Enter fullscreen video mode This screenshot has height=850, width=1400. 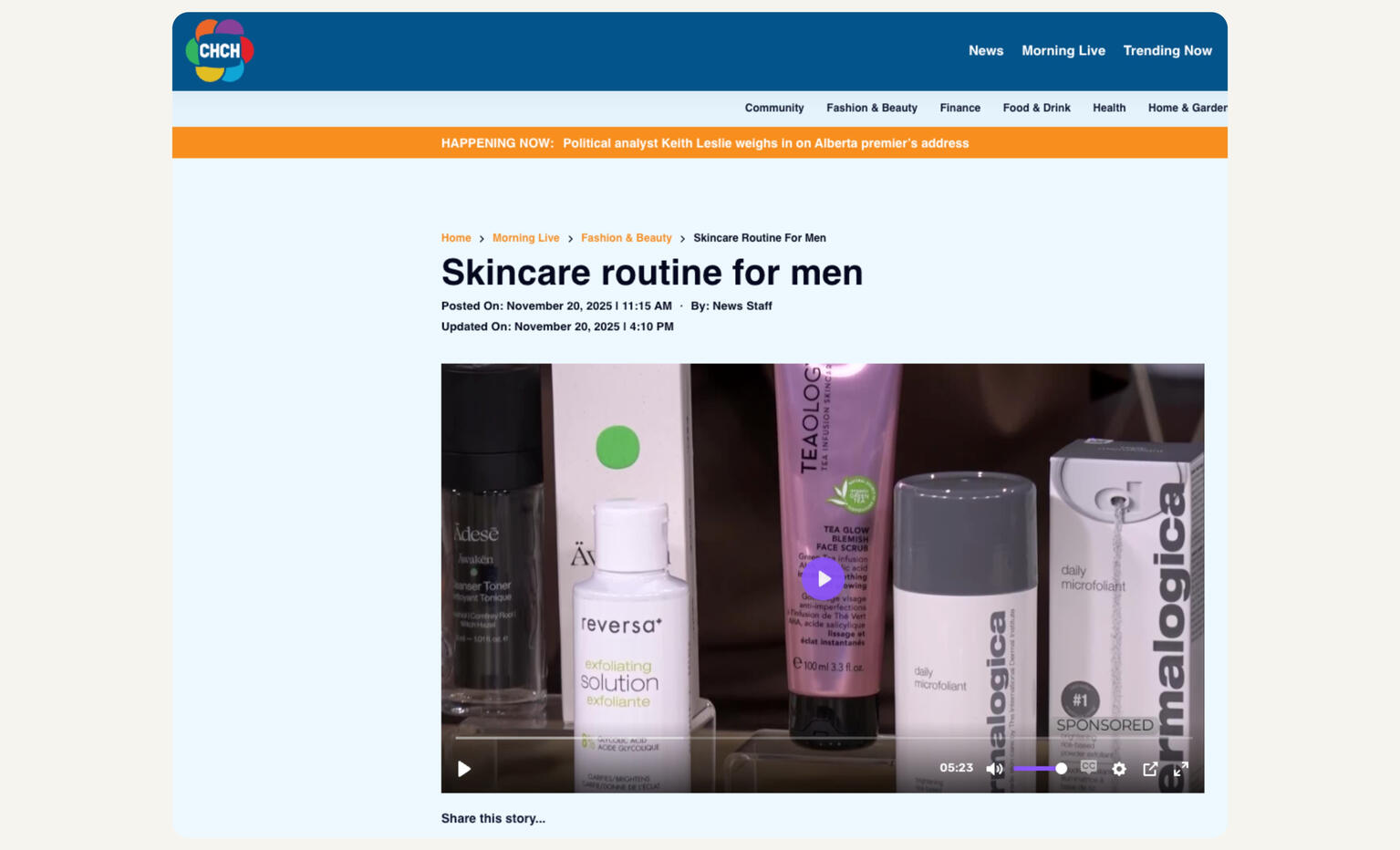point(1180,769)
